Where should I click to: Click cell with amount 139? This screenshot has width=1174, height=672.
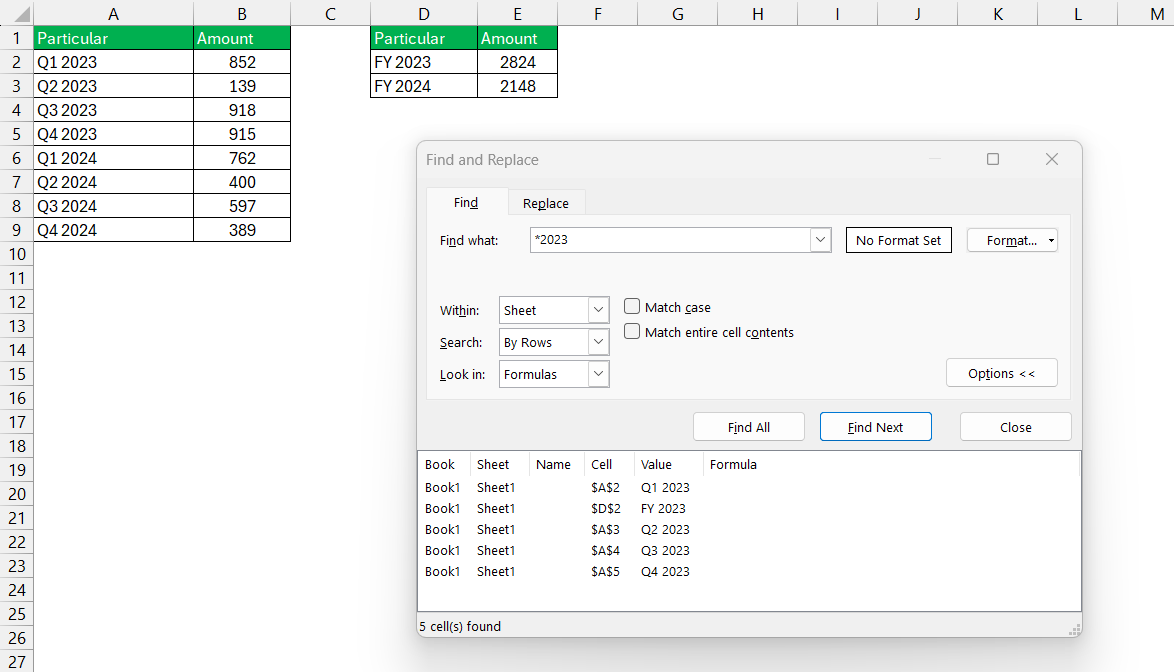(242, 86)
